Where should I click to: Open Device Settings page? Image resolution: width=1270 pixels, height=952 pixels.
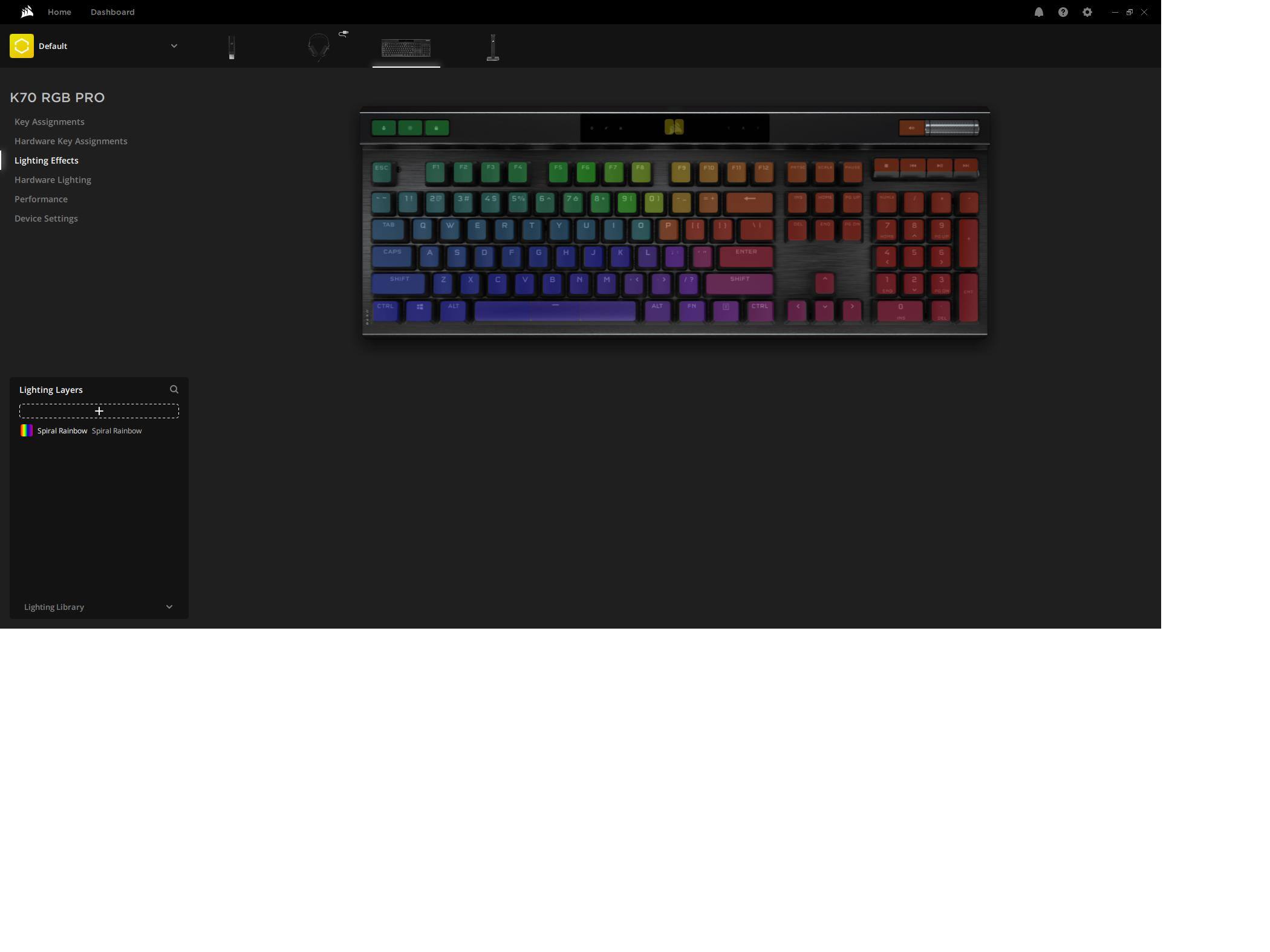click(x=46, y=218)
